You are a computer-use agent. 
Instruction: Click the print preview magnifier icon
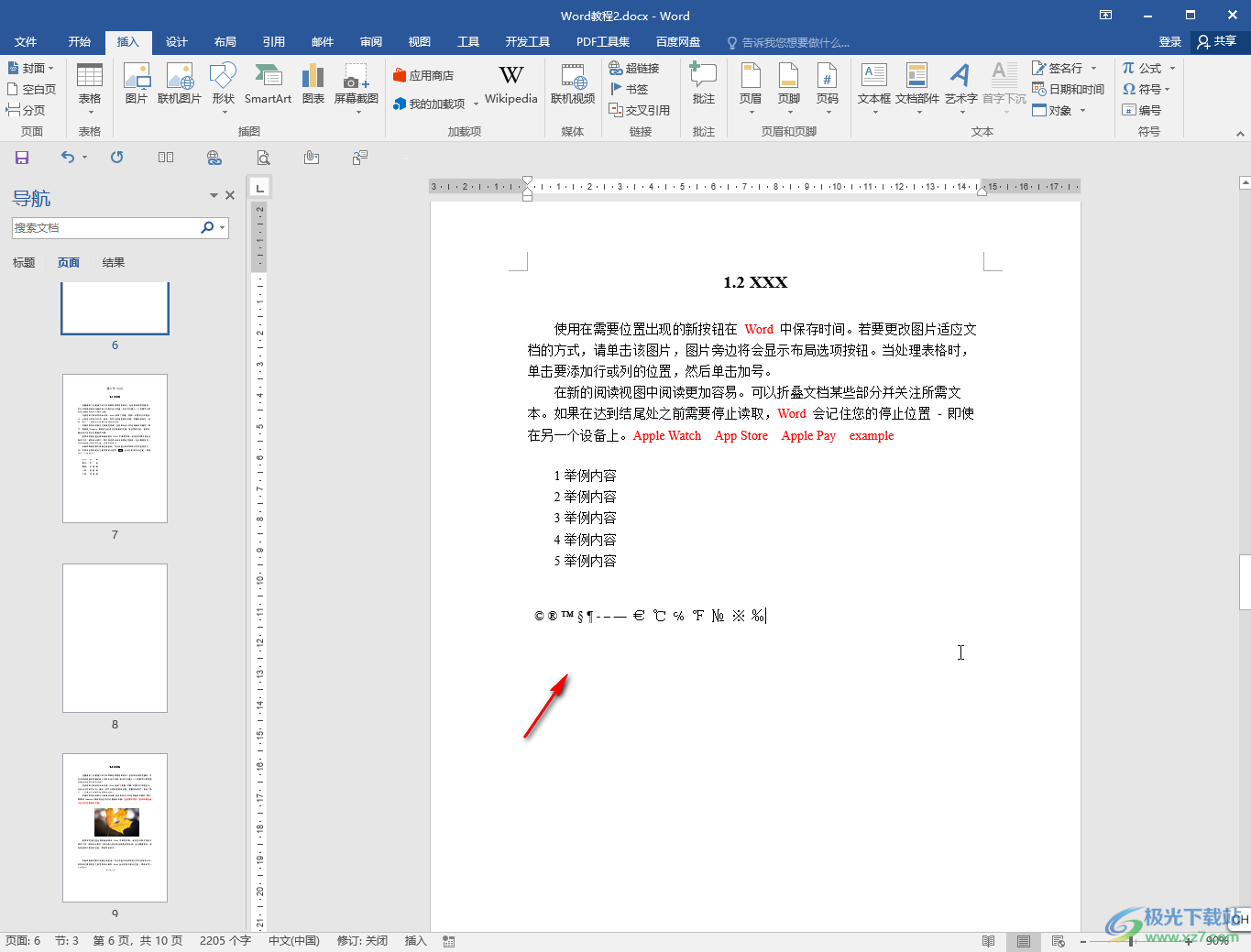263,158
